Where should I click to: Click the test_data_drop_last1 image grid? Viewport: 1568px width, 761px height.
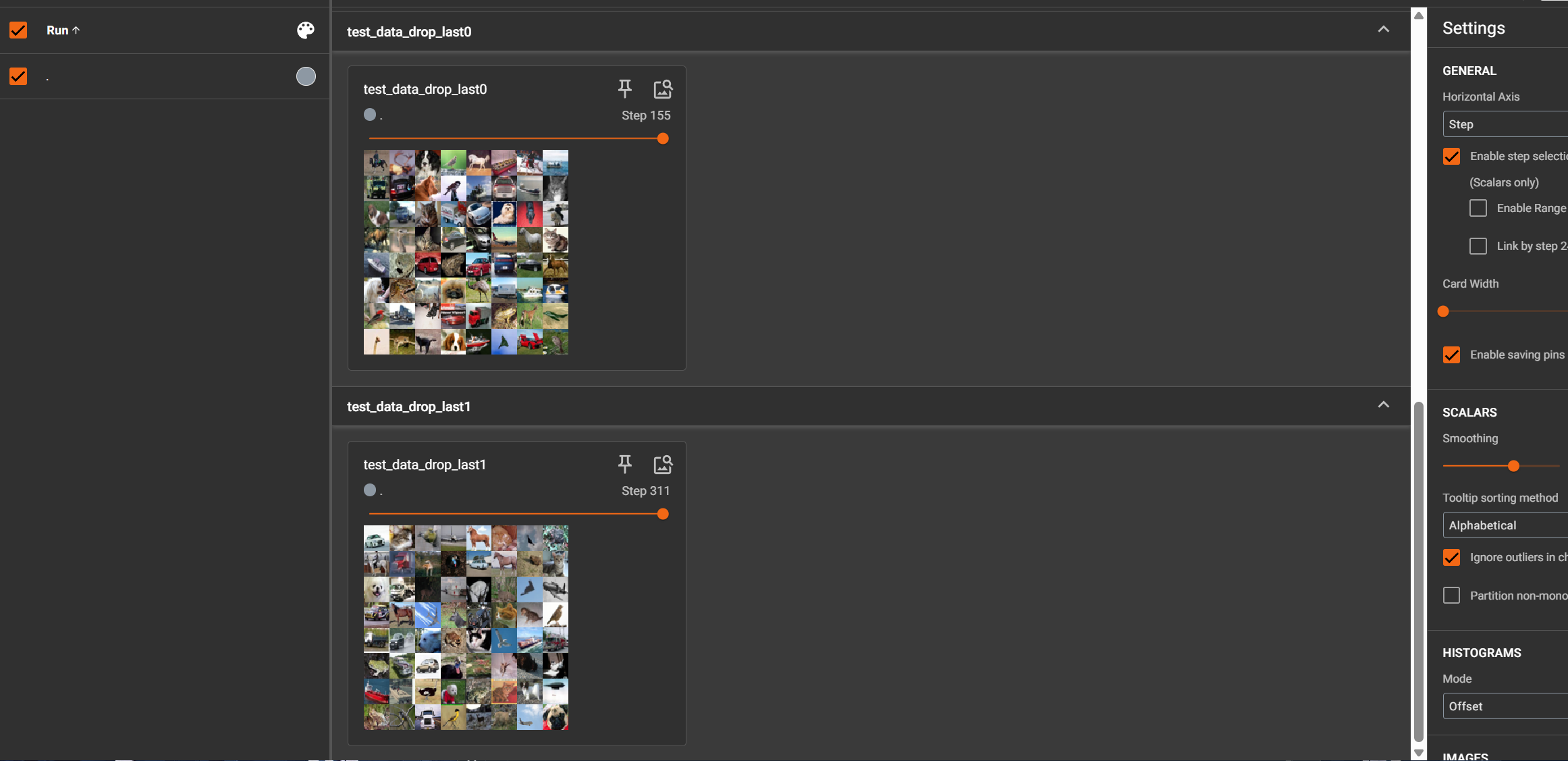point(466,627)
